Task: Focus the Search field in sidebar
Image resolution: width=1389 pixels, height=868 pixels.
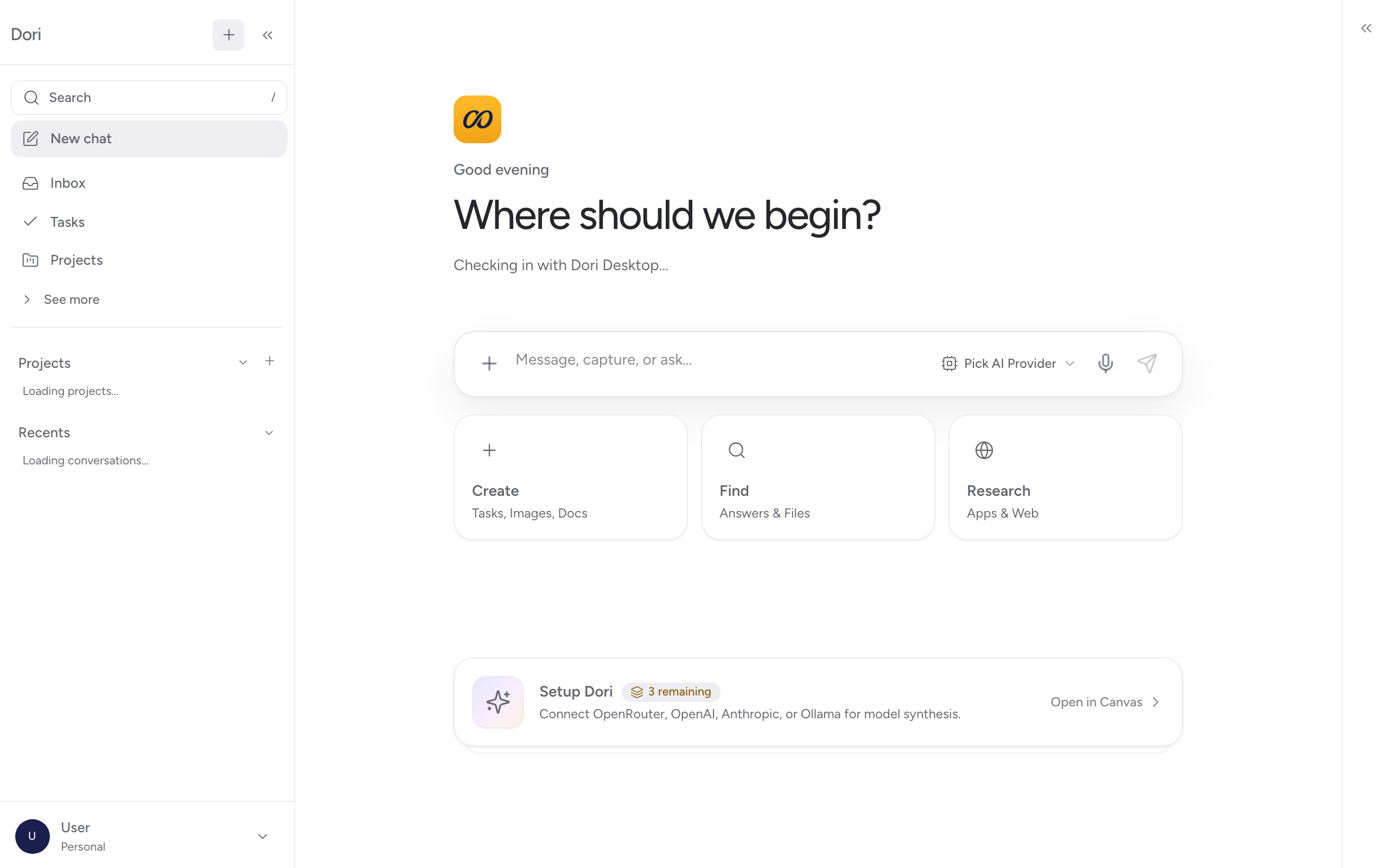Action: (149, 98)
